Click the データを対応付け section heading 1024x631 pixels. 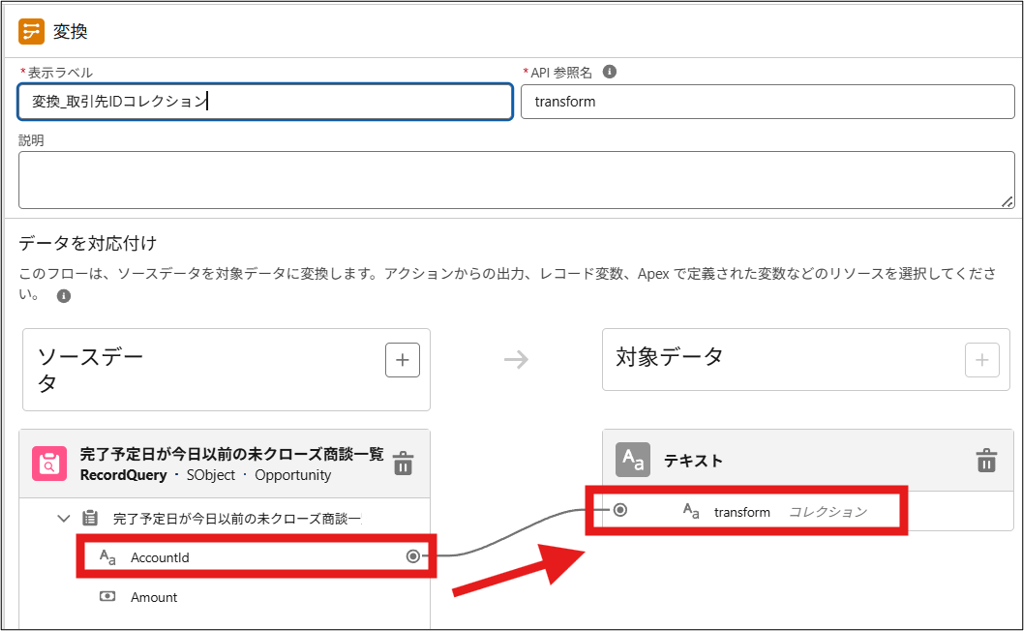tap(88, 243)
